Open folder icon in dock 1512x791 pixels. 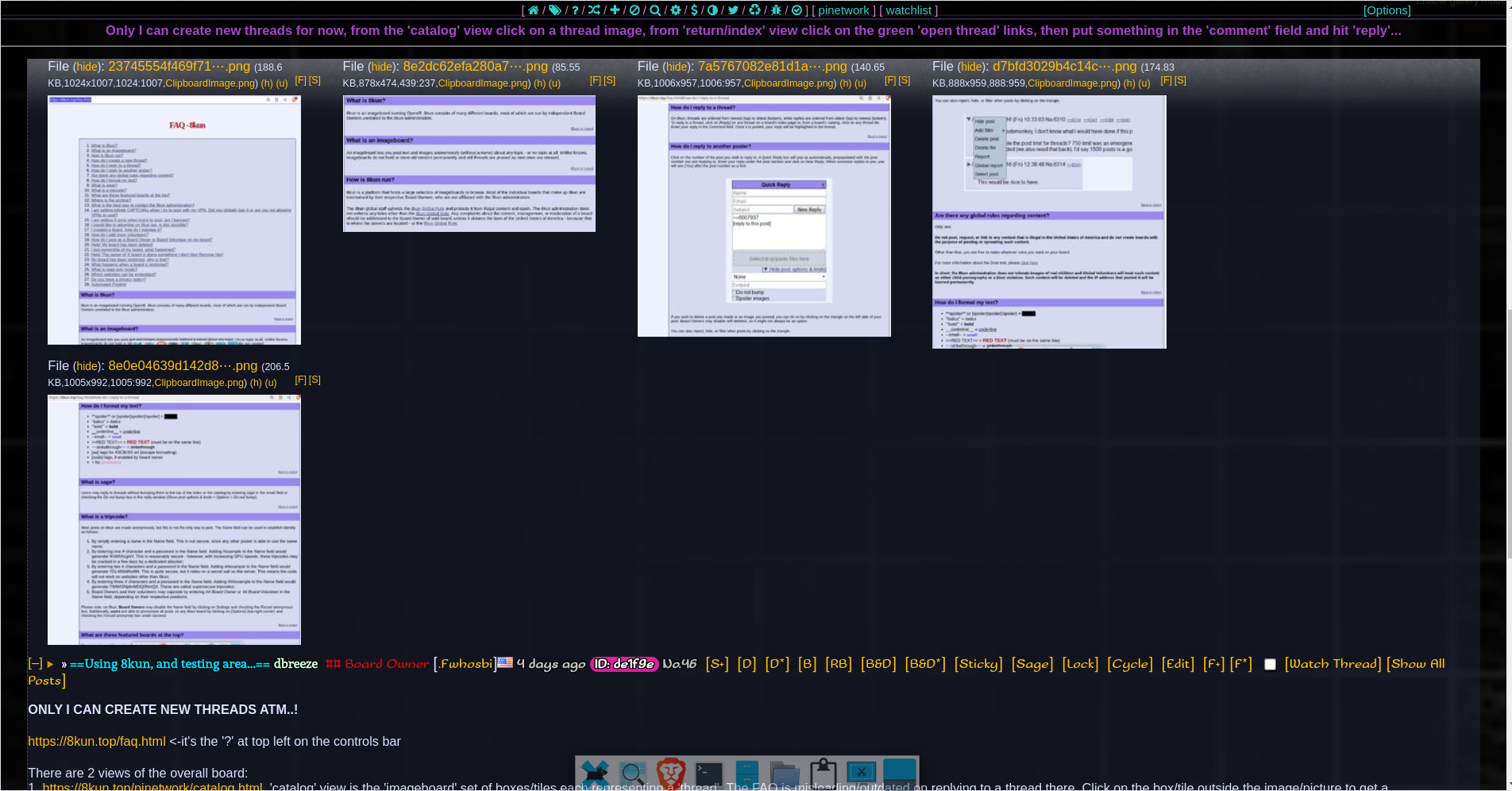click(785, 774)
